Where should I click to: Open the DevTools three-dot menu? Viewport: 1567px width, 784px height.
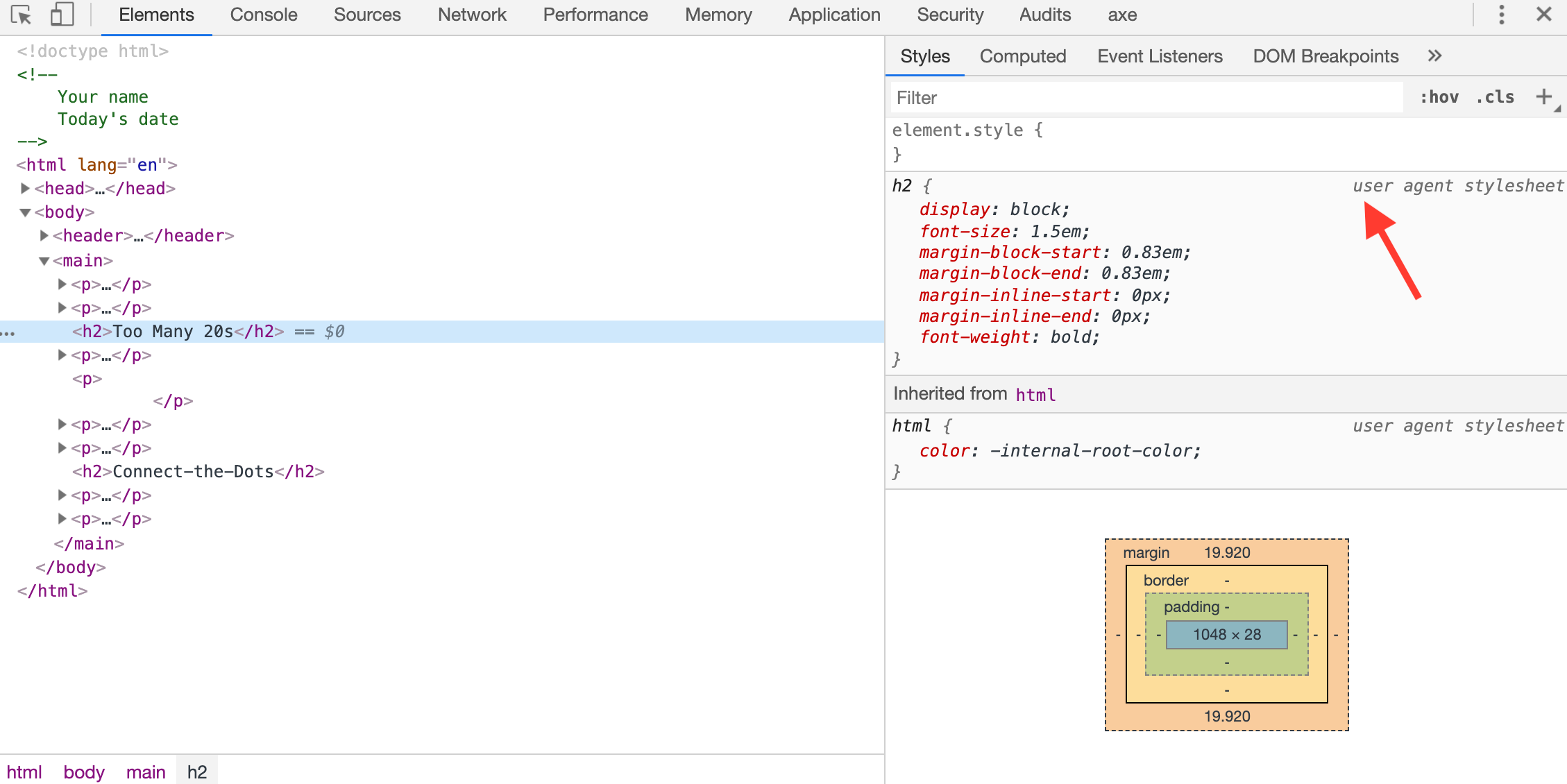click(1502, 15)
